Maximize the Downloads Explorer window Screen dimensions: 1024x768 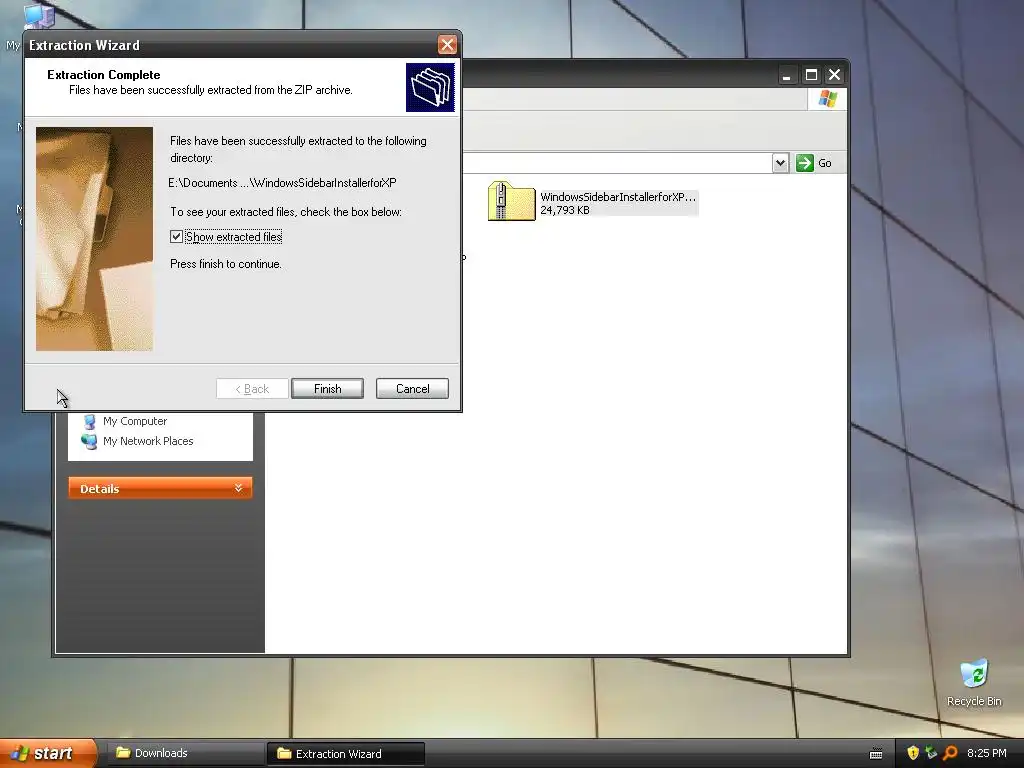[811, 75]
